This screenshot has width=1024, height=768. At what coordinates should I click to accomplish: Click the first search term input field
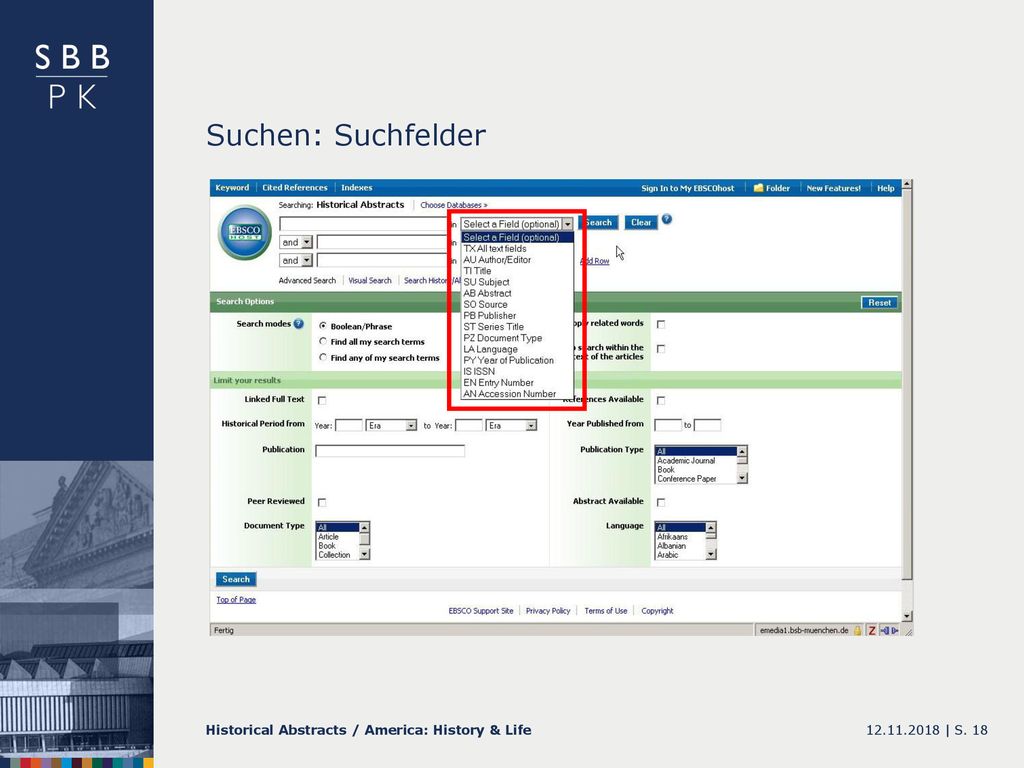363,224
